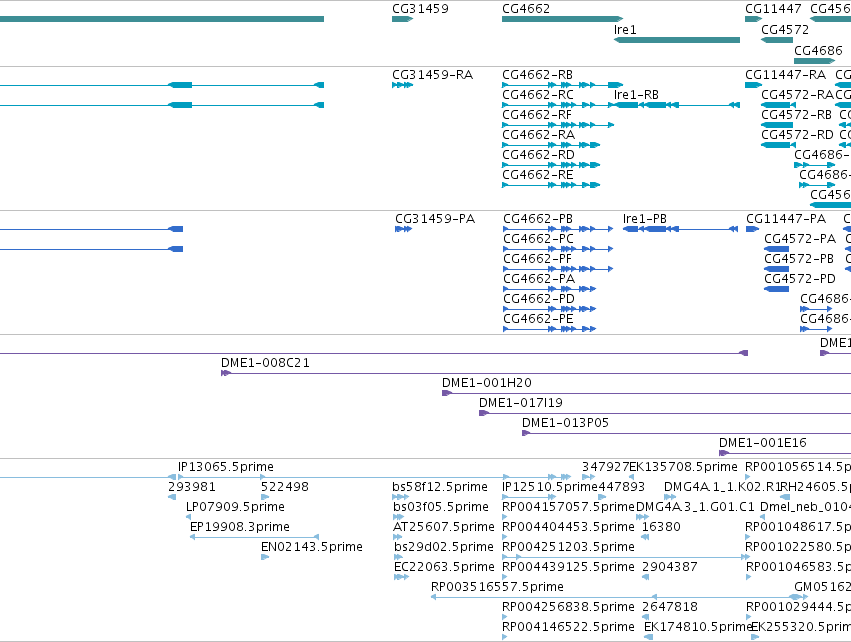
Task: Select BAC clone DME1-008C21
Action: [536, 373]
